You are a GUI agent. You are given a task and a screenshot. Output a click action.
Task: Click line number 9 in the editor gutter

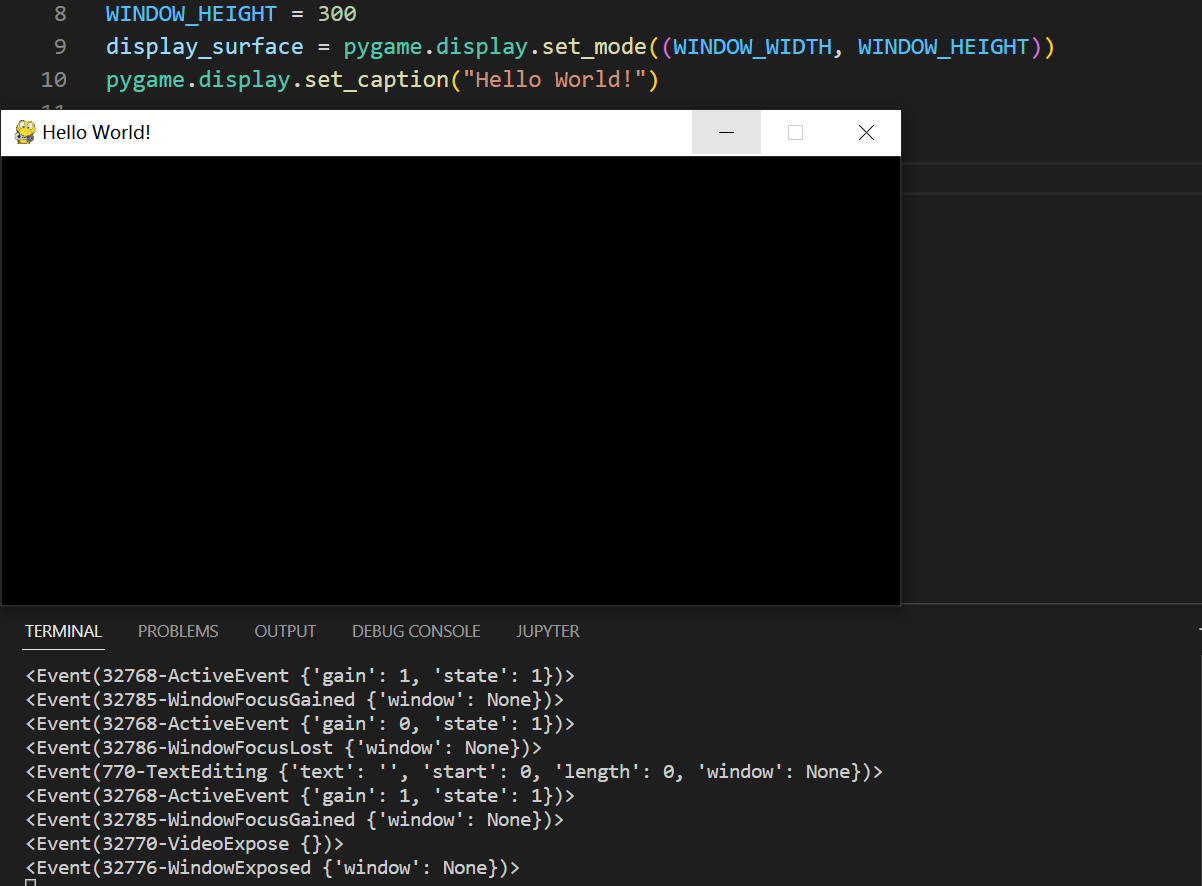coord(60,47)
